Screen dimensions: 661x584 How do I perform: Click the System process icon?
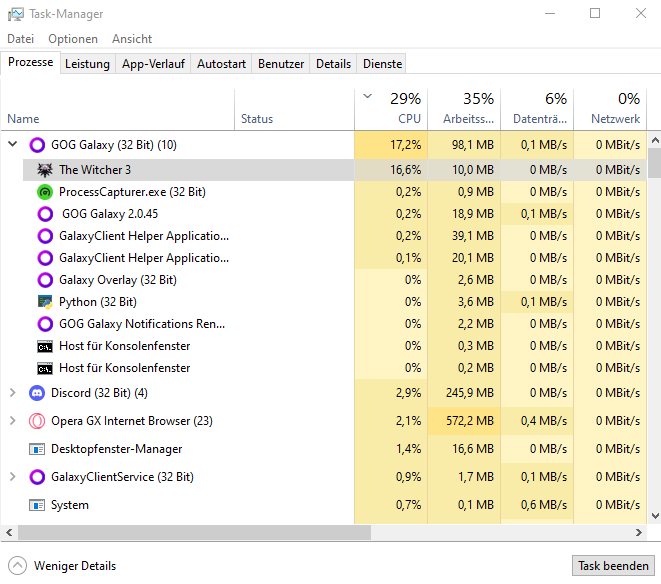37,505
